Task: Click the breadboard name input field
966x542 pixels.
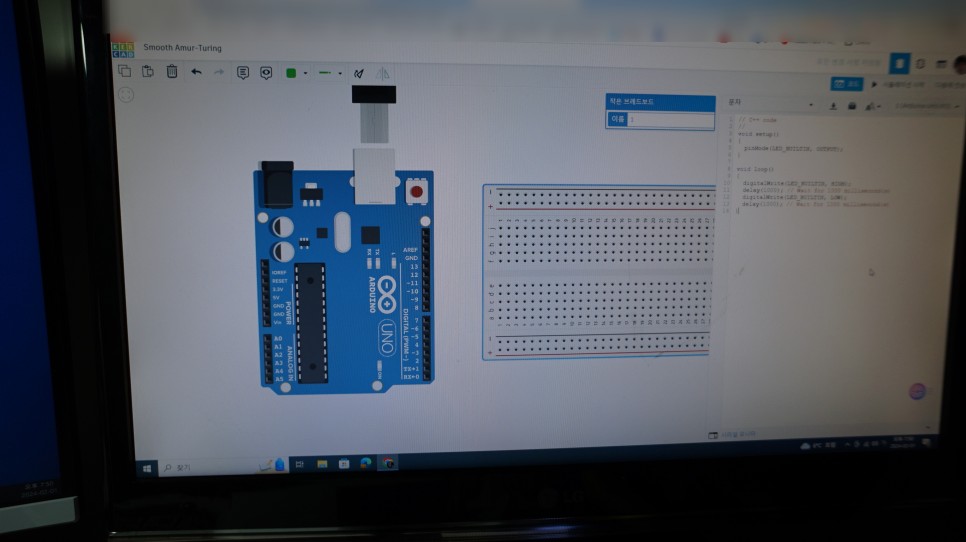Action: (x=670, y=119)
